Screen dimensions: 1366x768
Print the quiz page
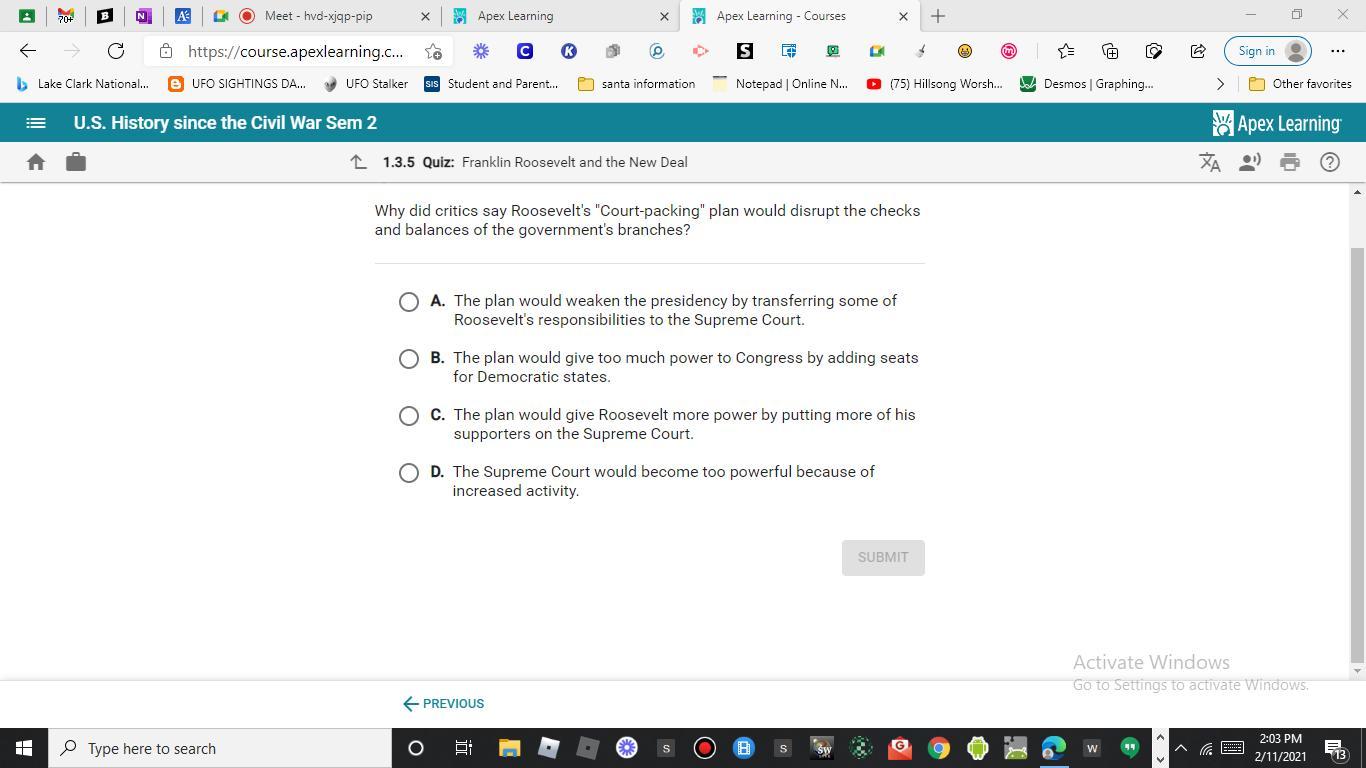click(x=1290, y=162)
